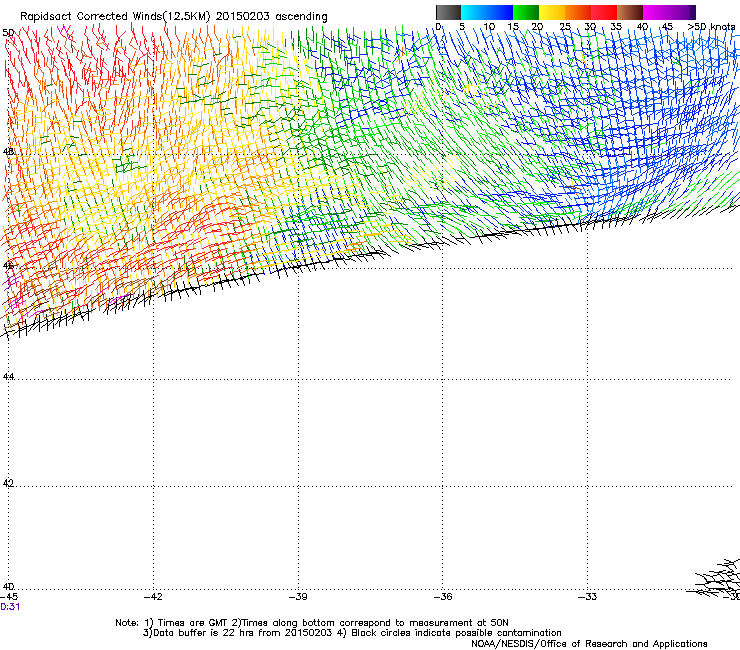This screenshot has width=740, height=650.
Task: Click the latitude label 42
Action: (8, 483)
